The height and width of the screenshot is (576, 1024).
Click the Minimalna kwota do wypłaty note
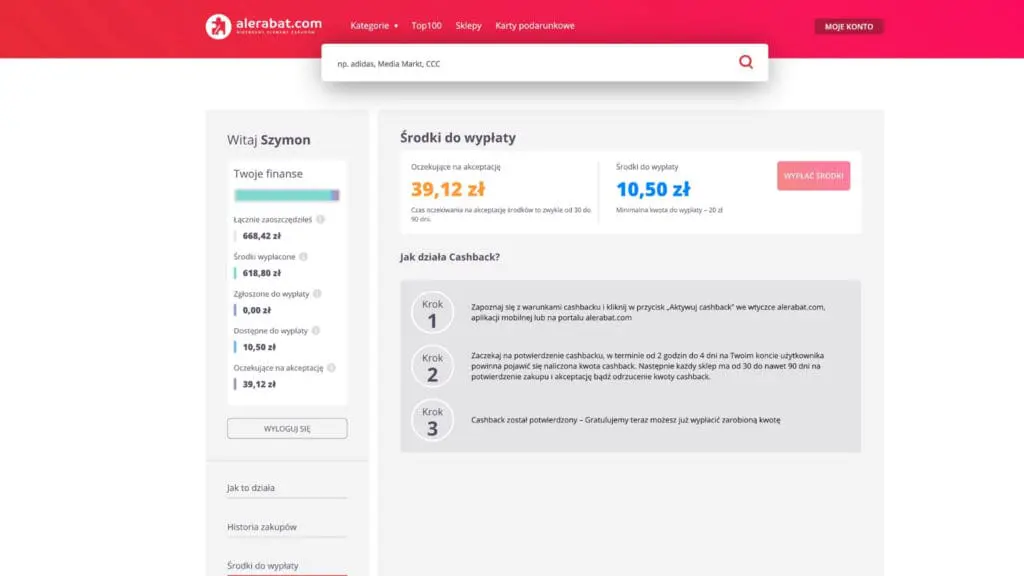(669, 210)
